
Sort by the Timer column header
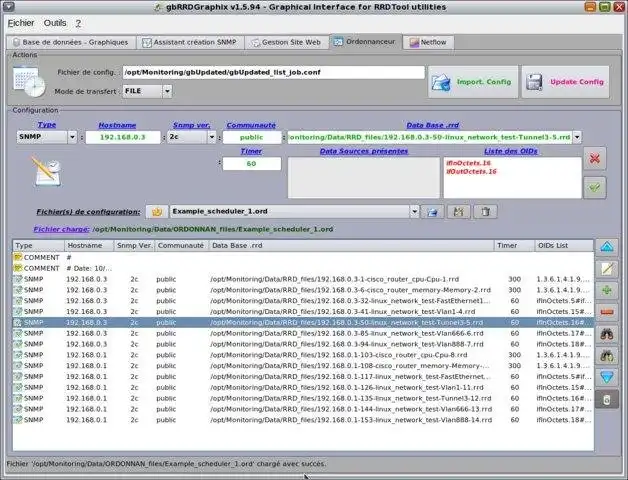(514, 246)
